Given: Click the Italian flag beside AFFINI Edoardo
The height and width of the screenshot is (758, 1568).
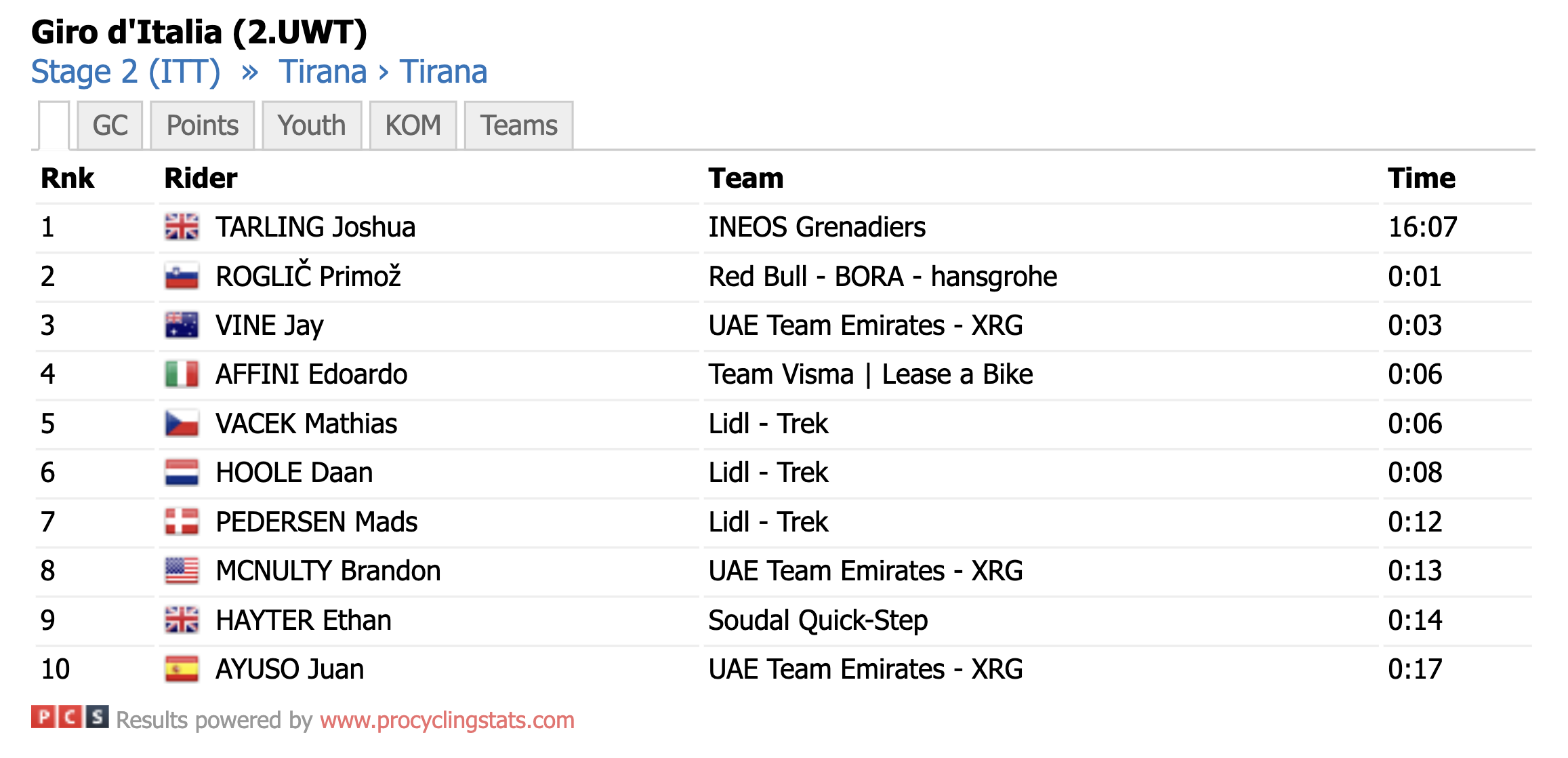Looking at the screenshot, I should pyautogui.click(x=182, y=374).
